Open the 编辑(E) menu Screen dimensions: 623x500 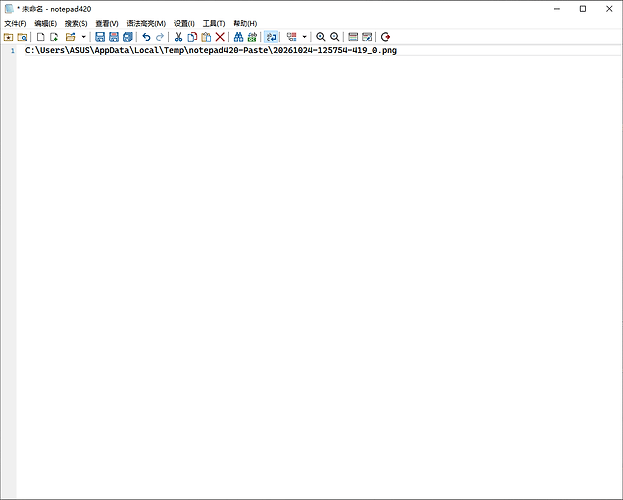45,23
